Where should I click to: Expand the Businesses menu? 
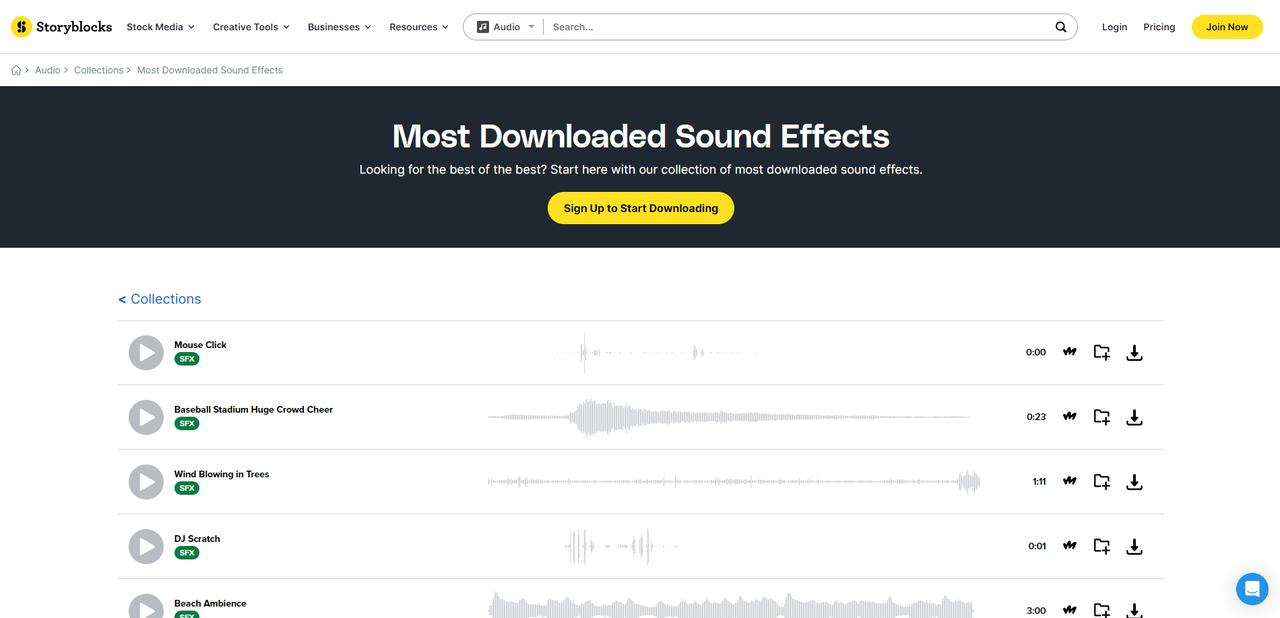tap(339, 27)
